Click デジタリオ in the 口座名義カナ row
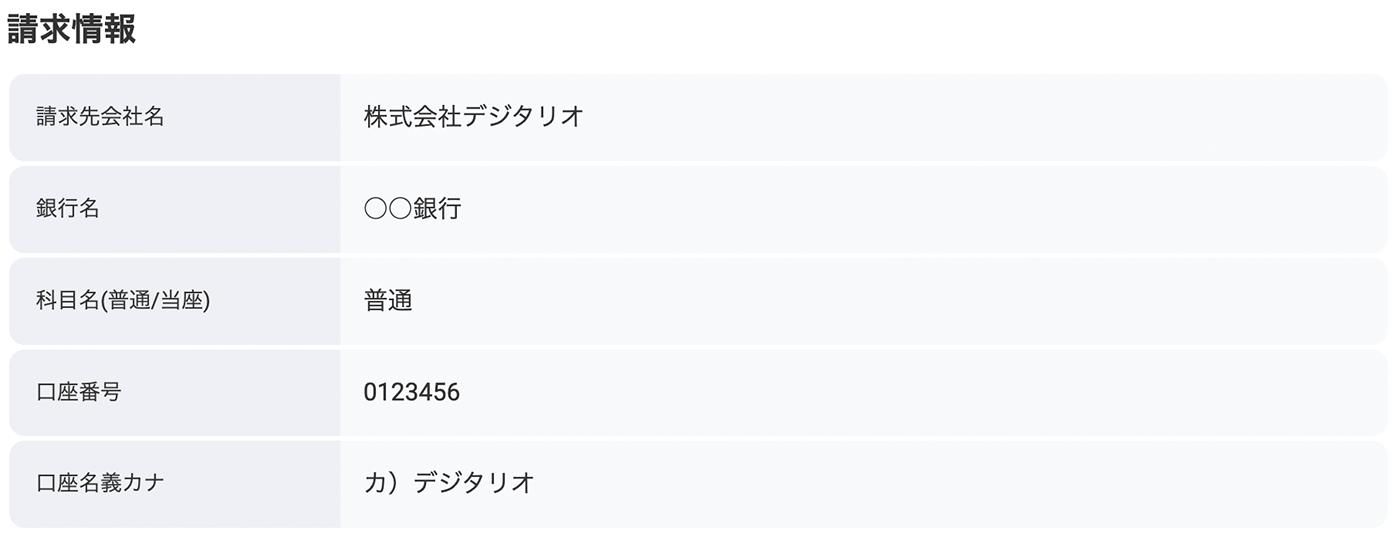The height and width of the screenshot is (534, 1400). pos(474,483)
